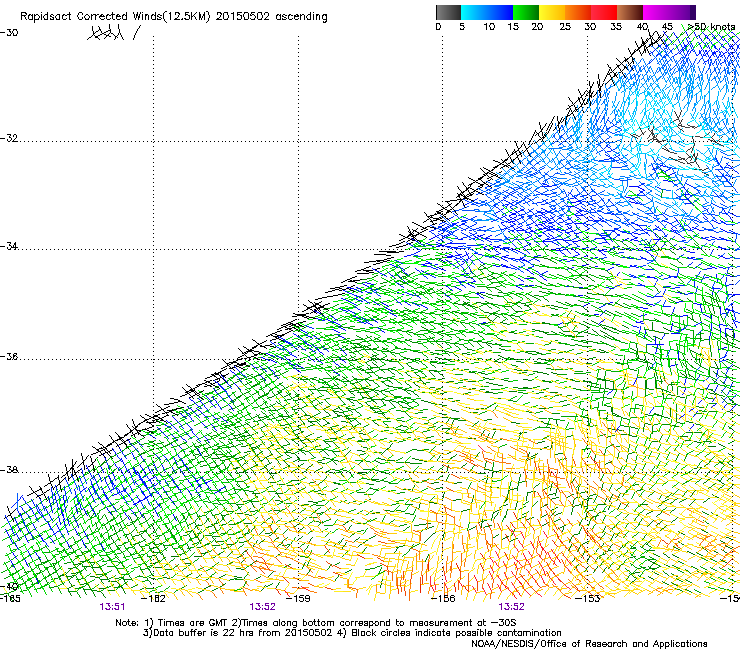The height and width of the screenshot is (650, 740).
Task: Click the yellow 20-25 knots legend segment
Action: (552, 12)
